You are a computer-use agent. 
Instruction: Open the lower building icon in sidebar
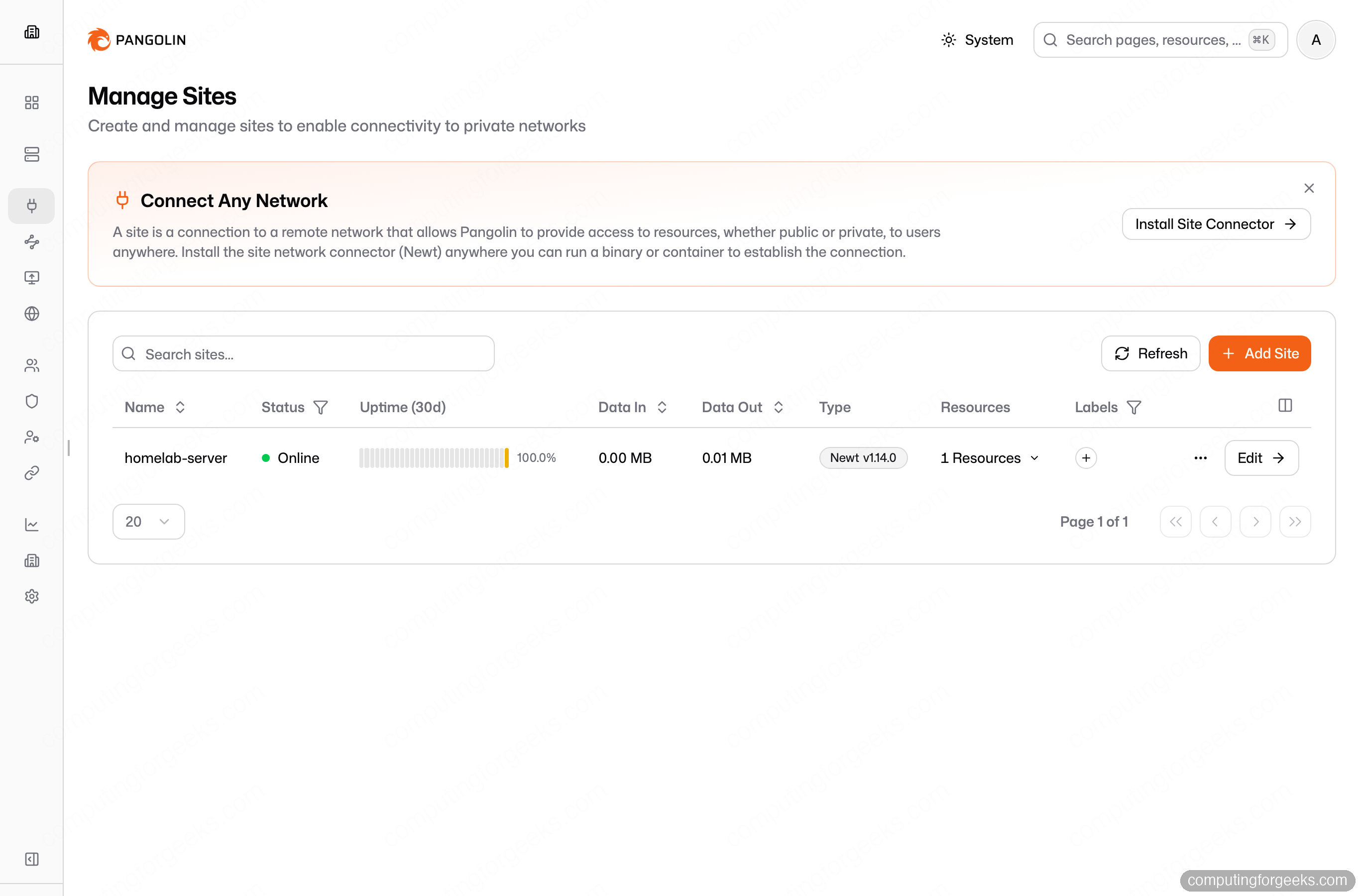click(31, 560)
